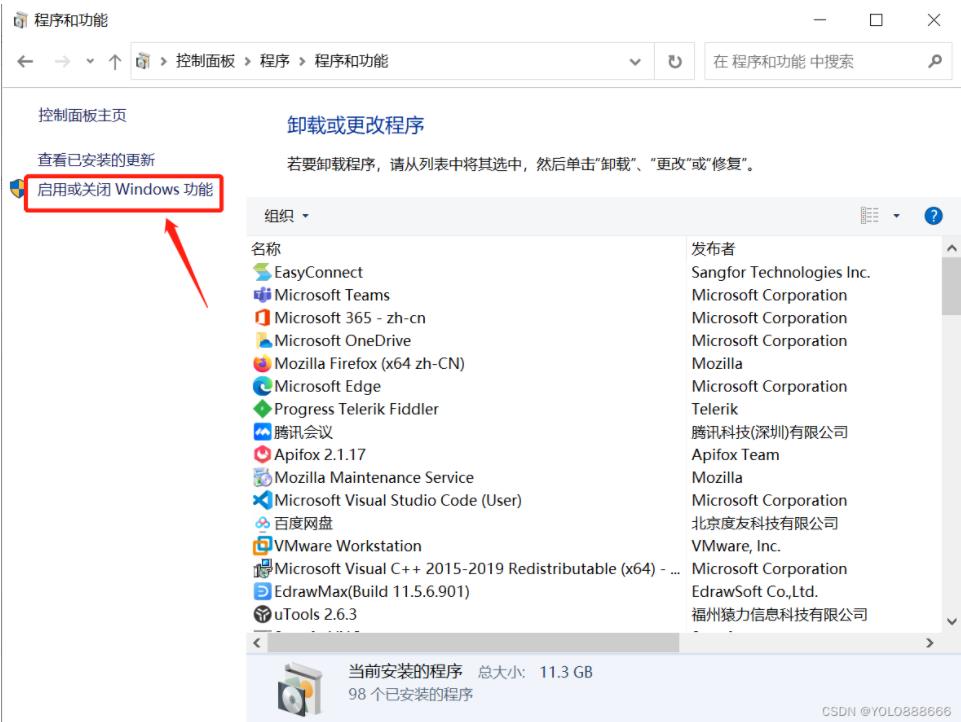This screenshot has width=961, height=722.
Task: Click the horizontal scrollbar thumb
Action: click(473, 643)
